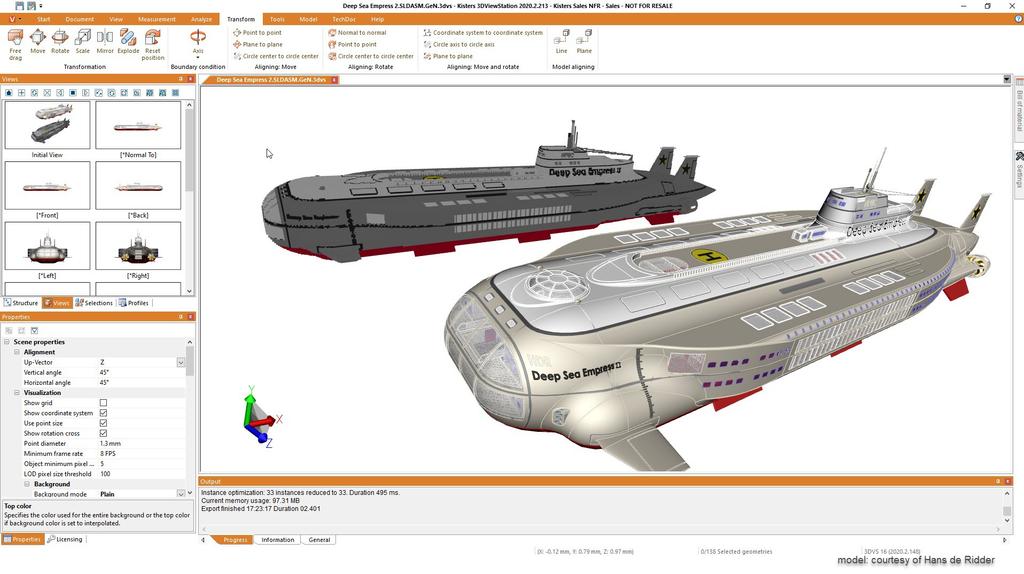
Task: Expand the Background mode dropdown
Action: click(180, 494)
